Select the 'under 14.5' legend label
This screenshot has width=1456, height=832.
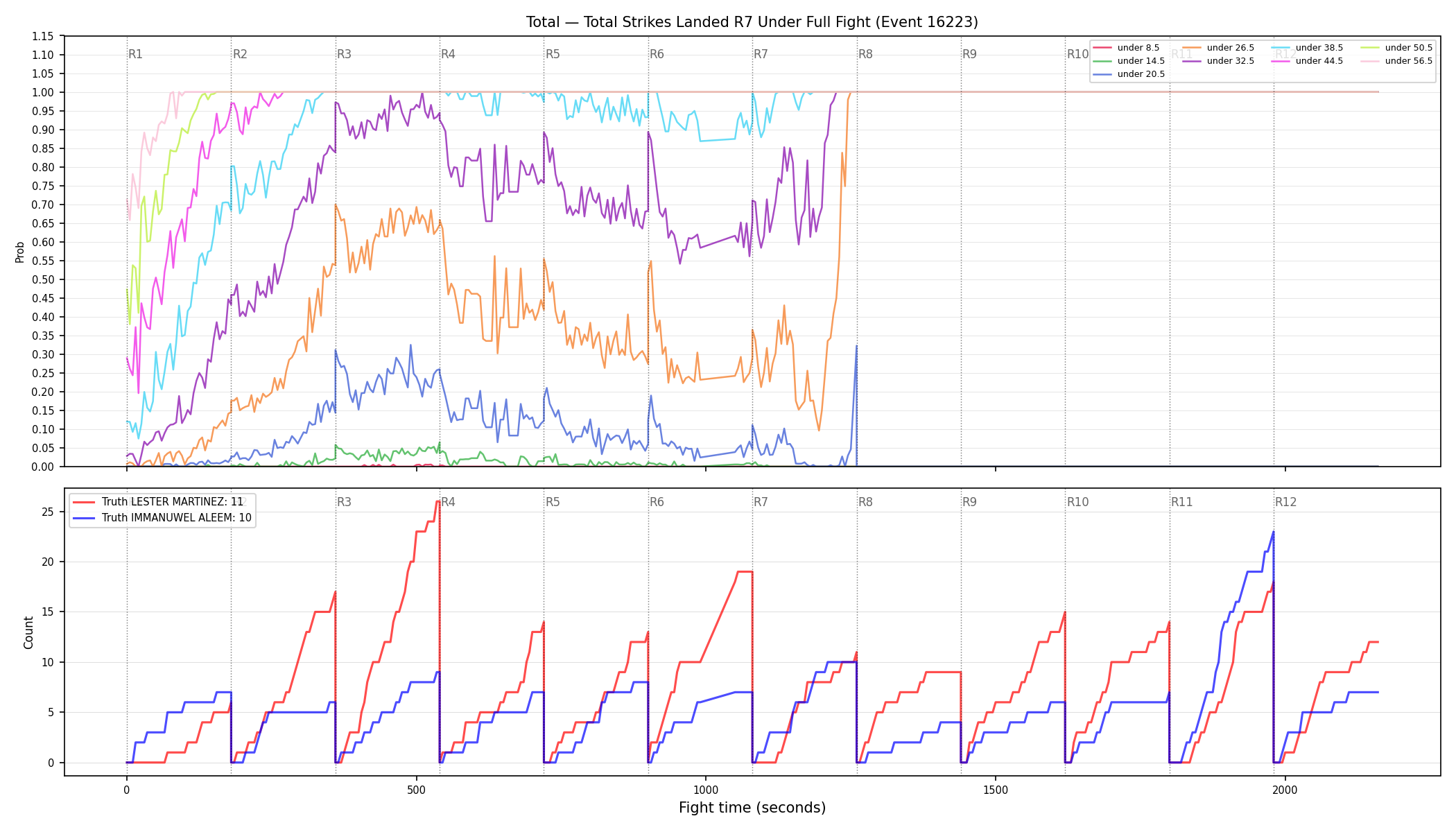pyautogui.click(x=1141, y=61)
